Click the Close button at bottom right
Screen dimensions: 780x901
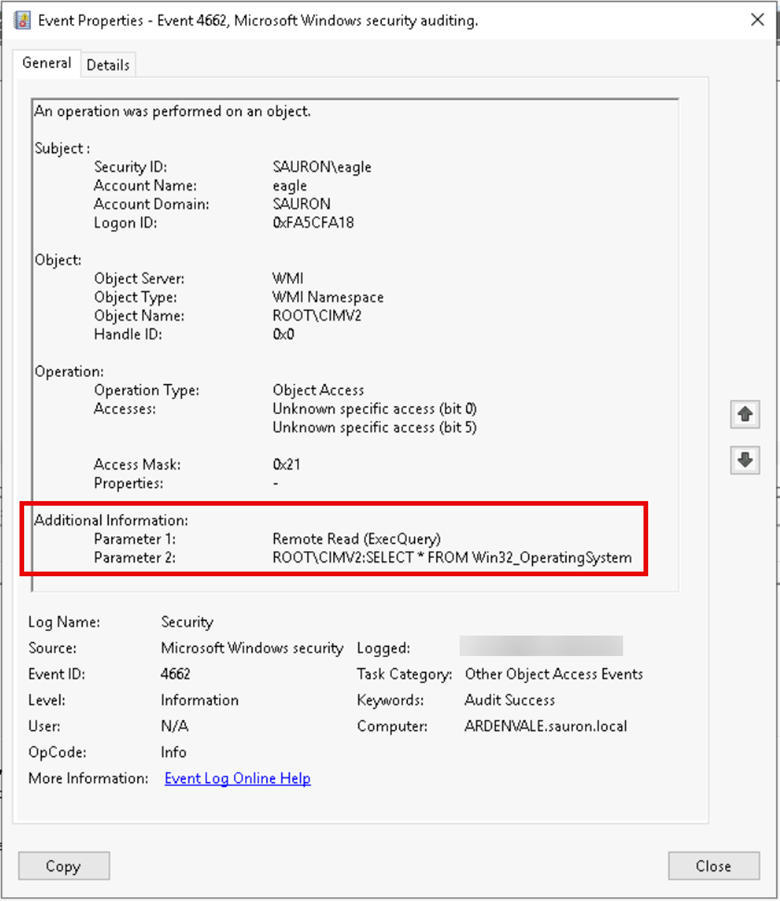[713, 866]
